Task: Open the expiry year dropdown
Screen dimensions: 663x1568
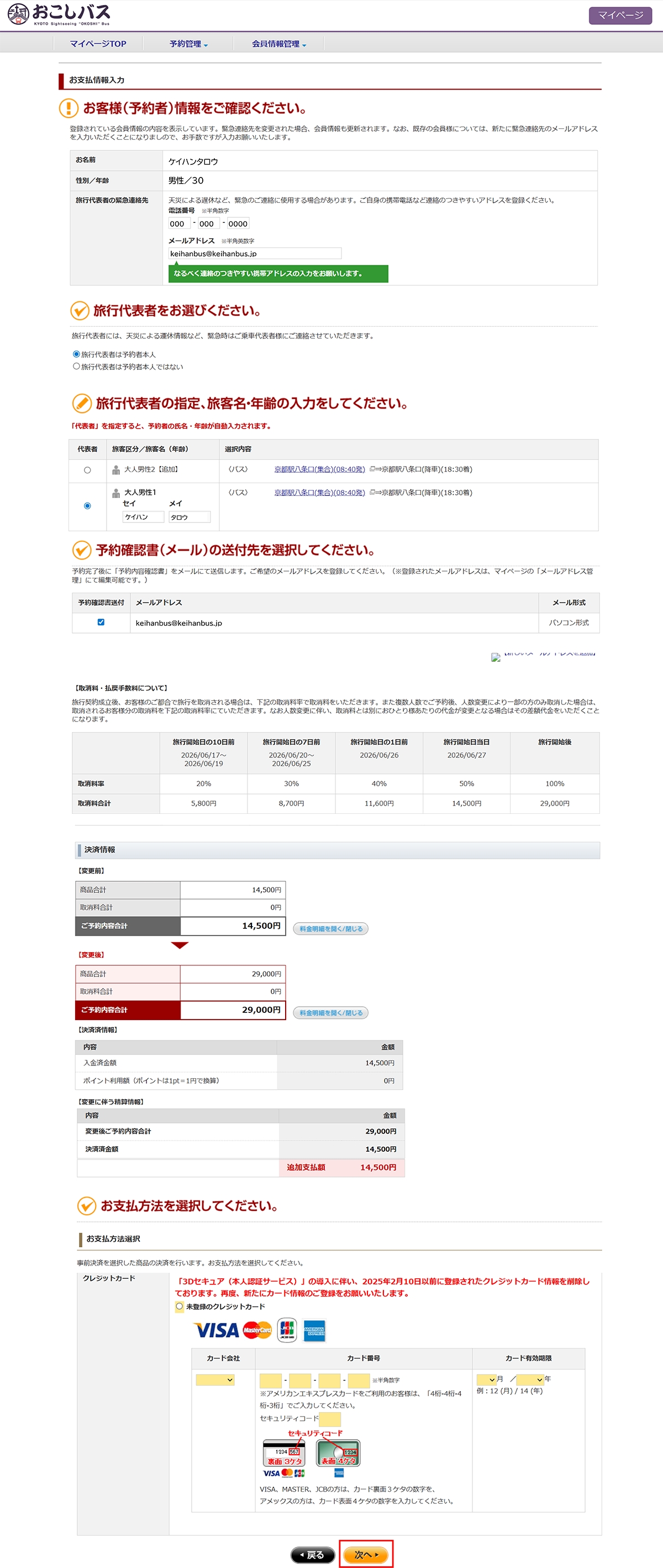Action: [x=530, y=1379]
